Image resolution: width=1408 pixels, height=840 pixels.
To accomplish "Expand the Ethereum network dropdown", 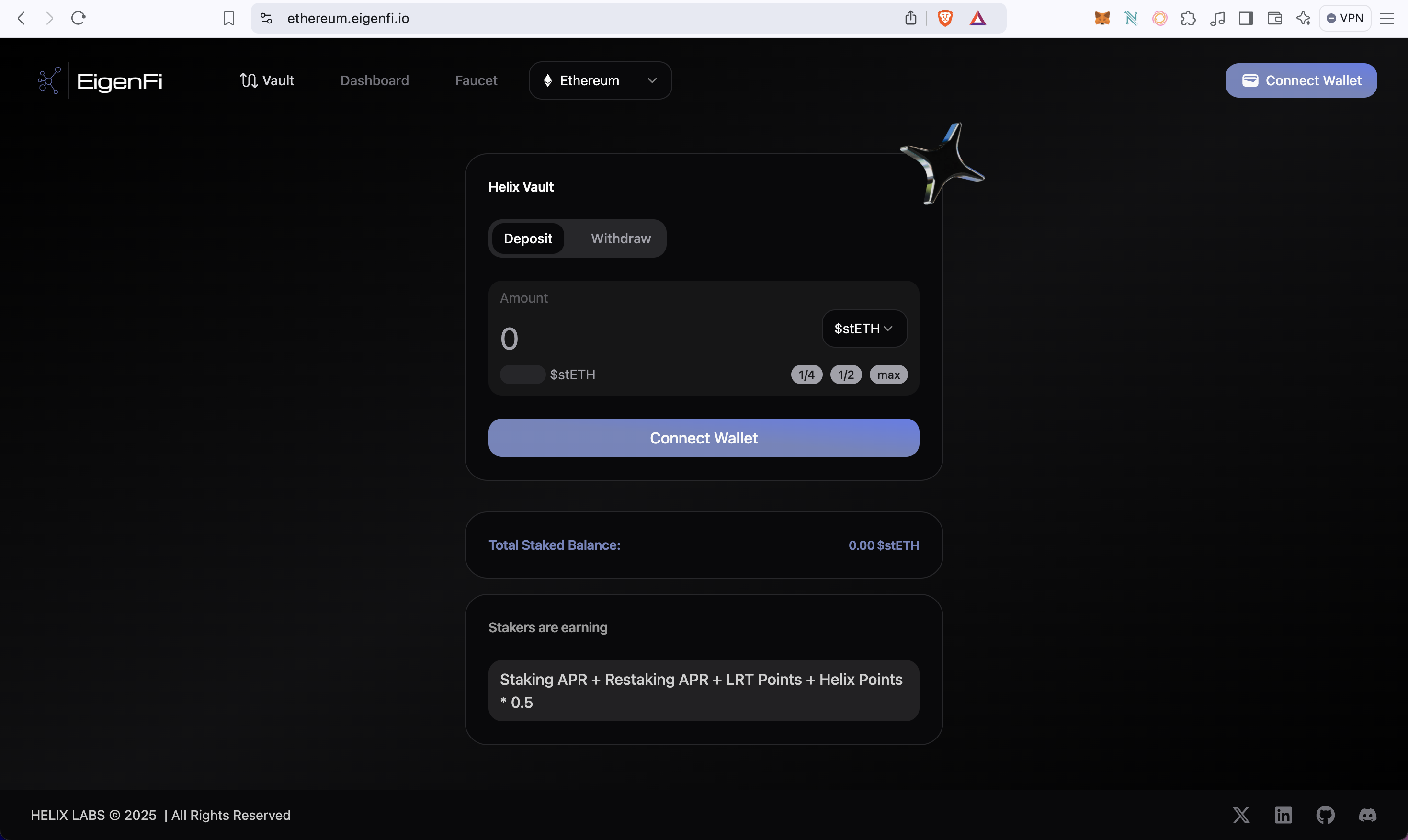I will coord(600,81).
